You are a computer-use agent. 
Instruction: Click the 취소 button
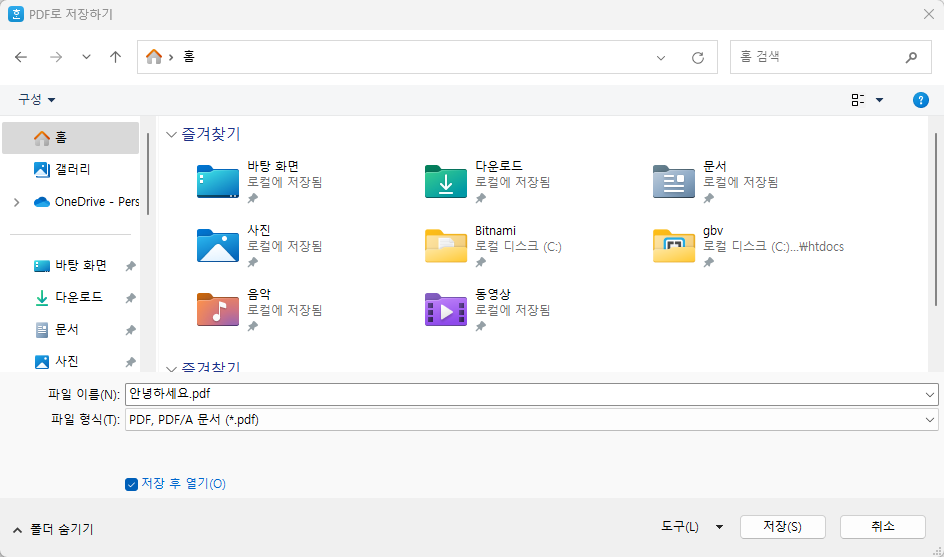(883, 527)
